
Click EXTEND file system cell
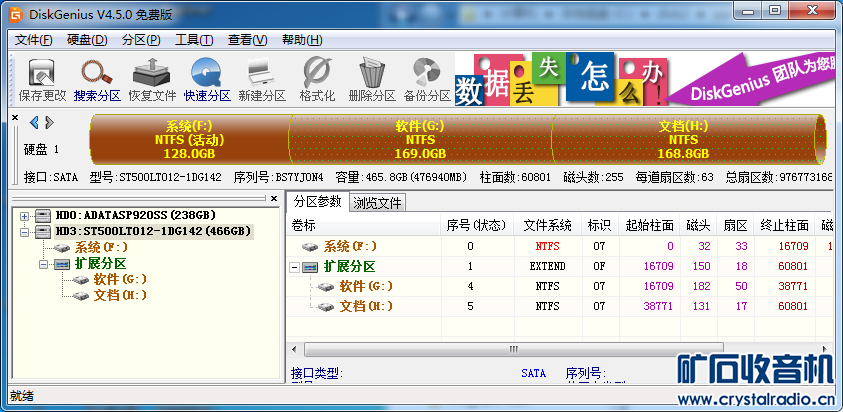tap(547, 266)
